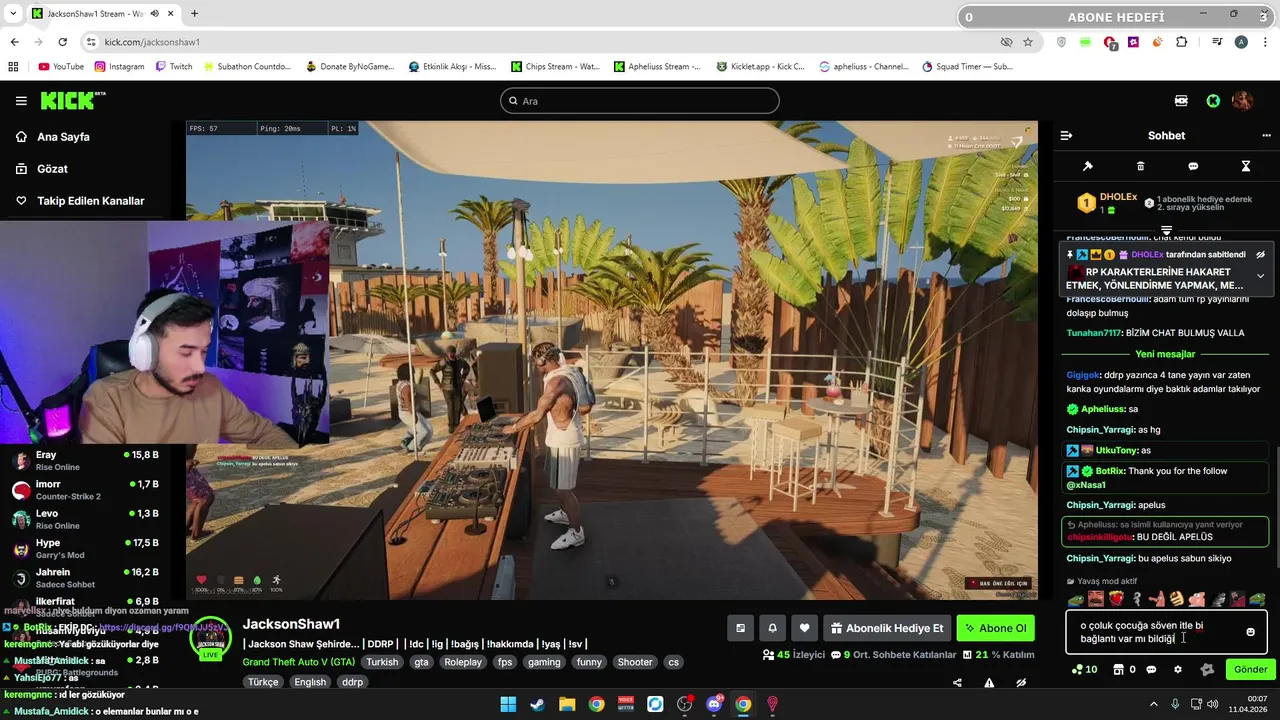
Task: Open the Windows Start menu
Action: pos(508,704)
